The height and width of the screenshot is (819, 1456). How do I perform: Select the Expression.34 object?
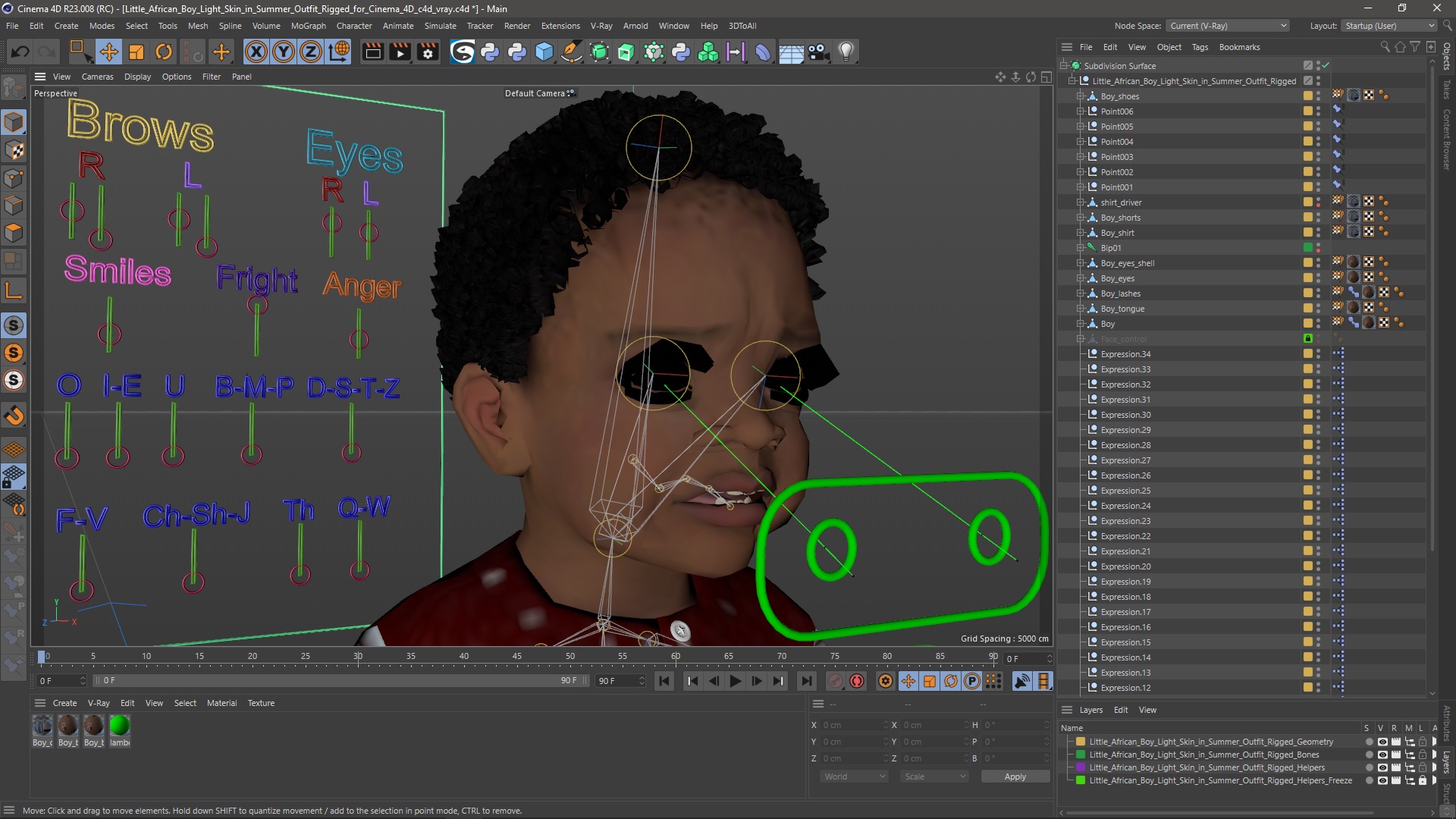pyautogui.click(x=1125, y=354)
